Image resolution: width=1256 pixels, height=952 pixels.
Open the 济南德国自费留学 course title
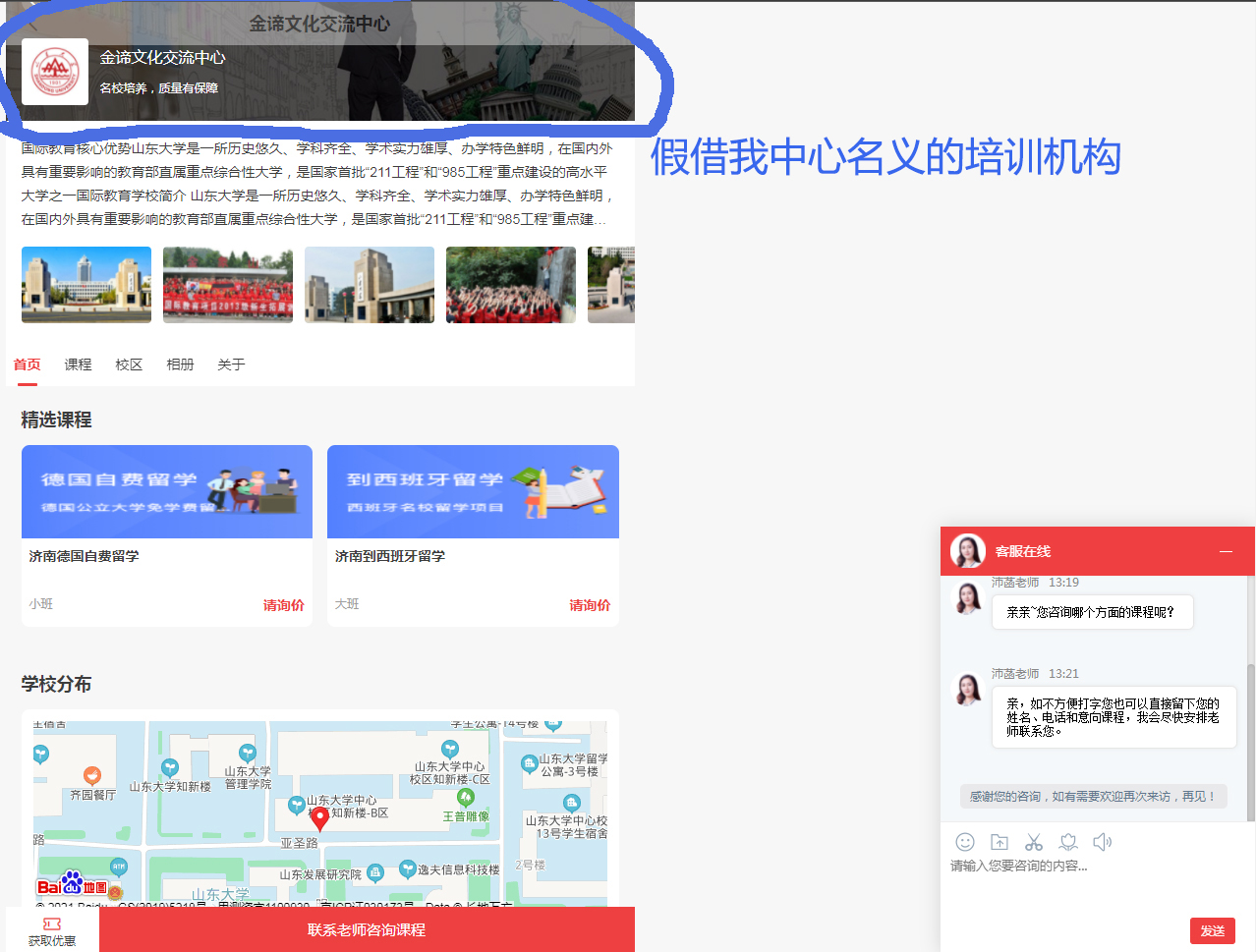pos(85,556)
